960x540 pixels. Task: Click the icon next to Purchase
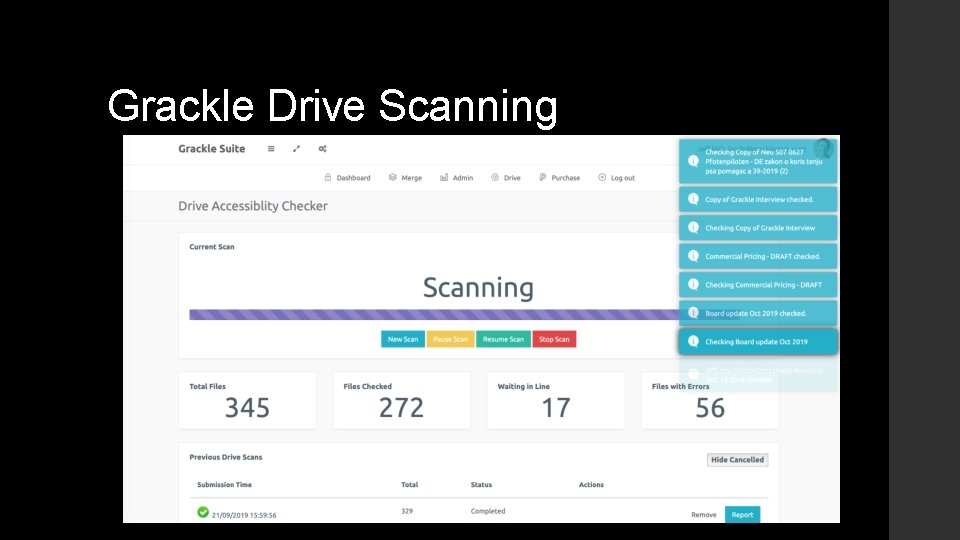[x=542, y=178]
